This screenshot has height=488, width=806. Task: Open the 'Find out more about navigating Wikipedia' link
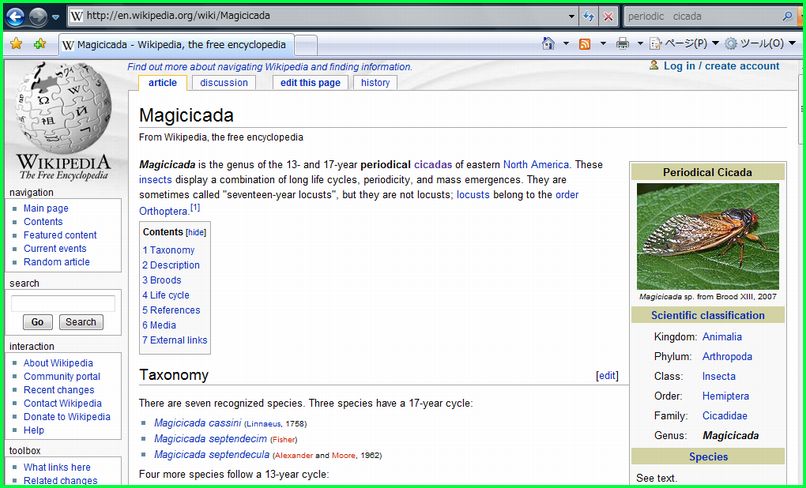tap(270, 67)
